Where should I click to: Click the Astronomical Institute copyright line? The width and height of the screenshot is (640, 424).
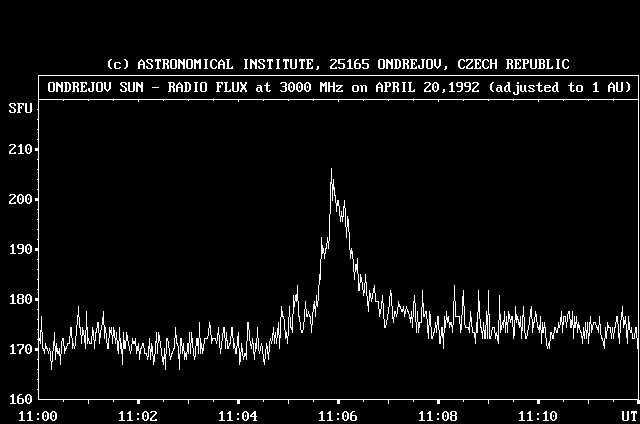(338, 64)
